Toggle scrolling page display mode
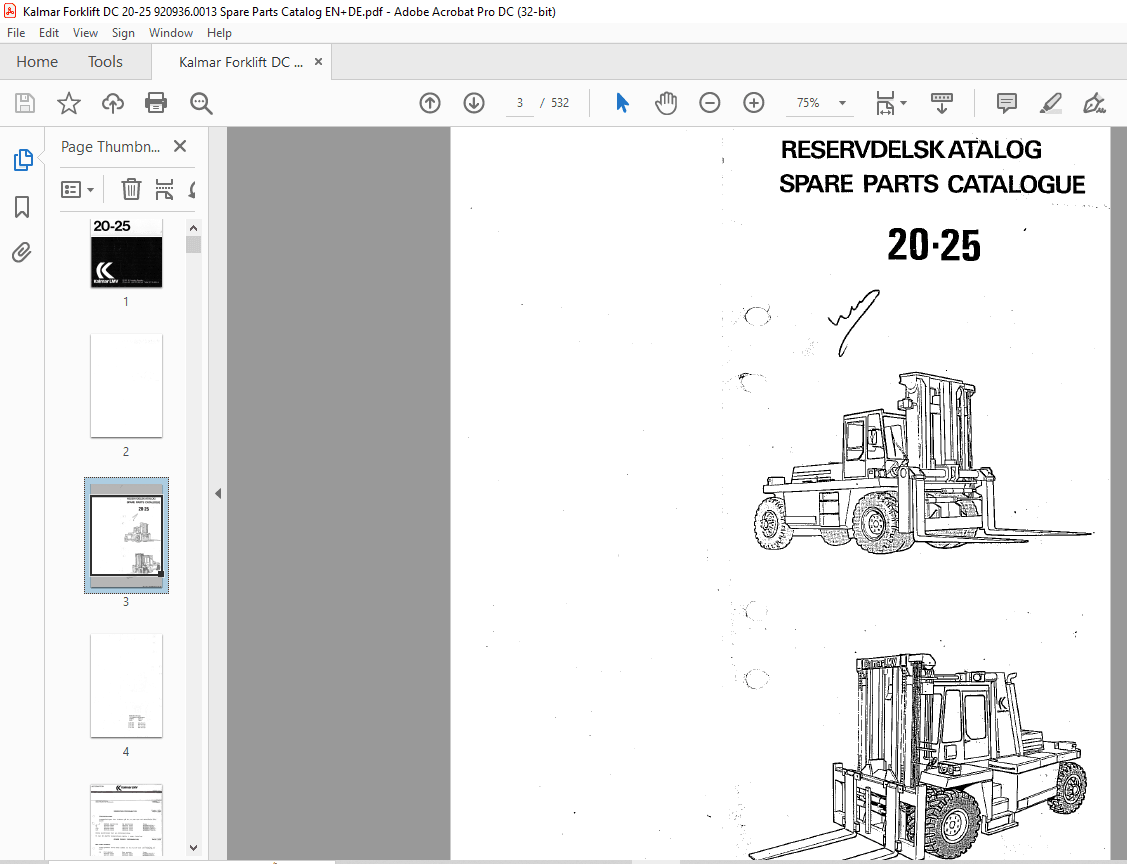 pos(942,102)
